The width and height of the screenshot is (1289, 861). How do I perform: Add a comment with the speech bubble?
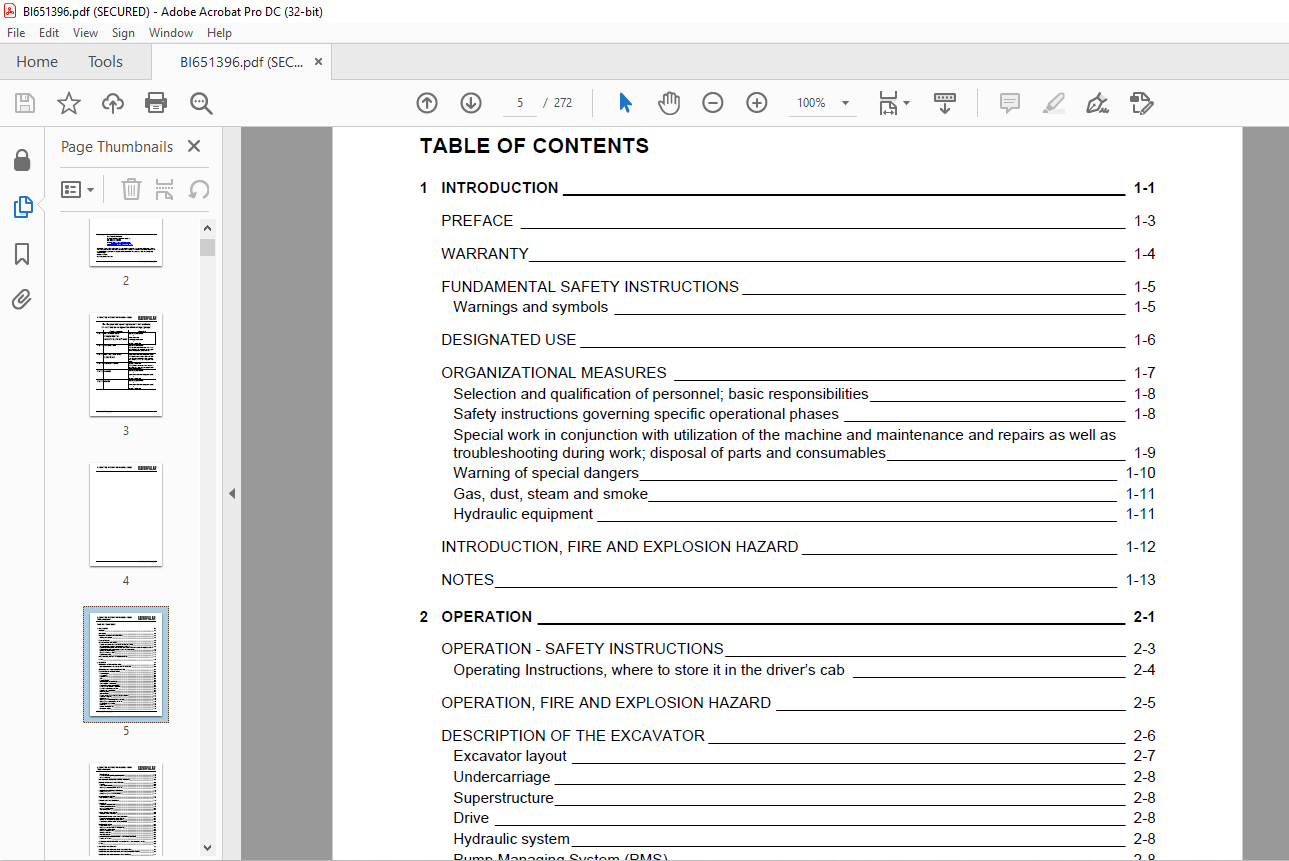click(1010, 102)
